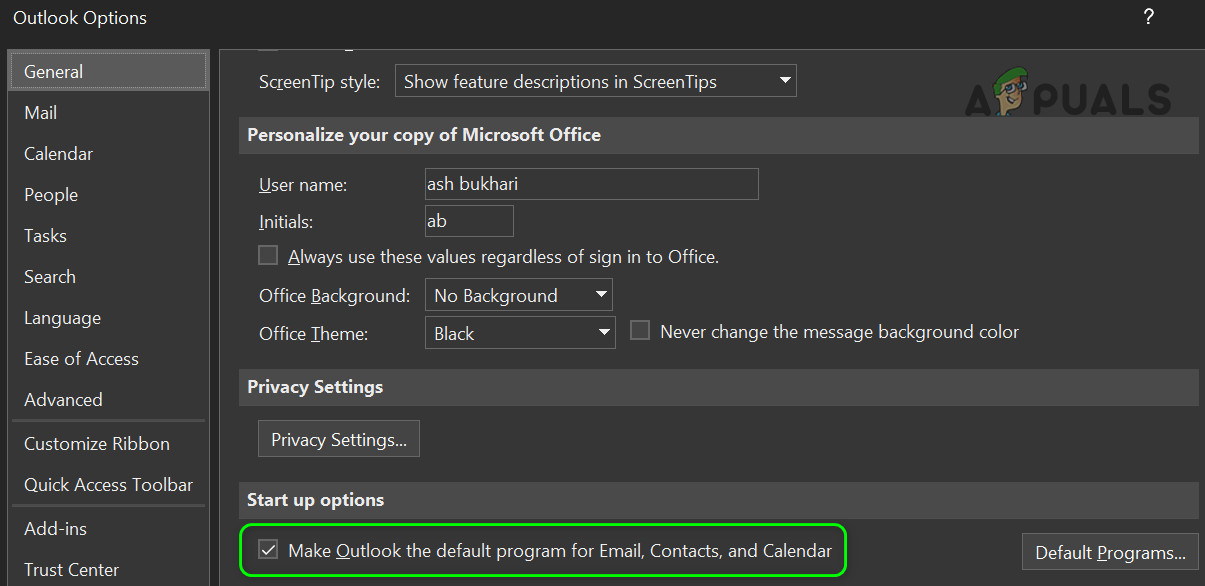Open Customize Ribbon settings
This screenshot has width=1205, height=586.
pos(97,444)
